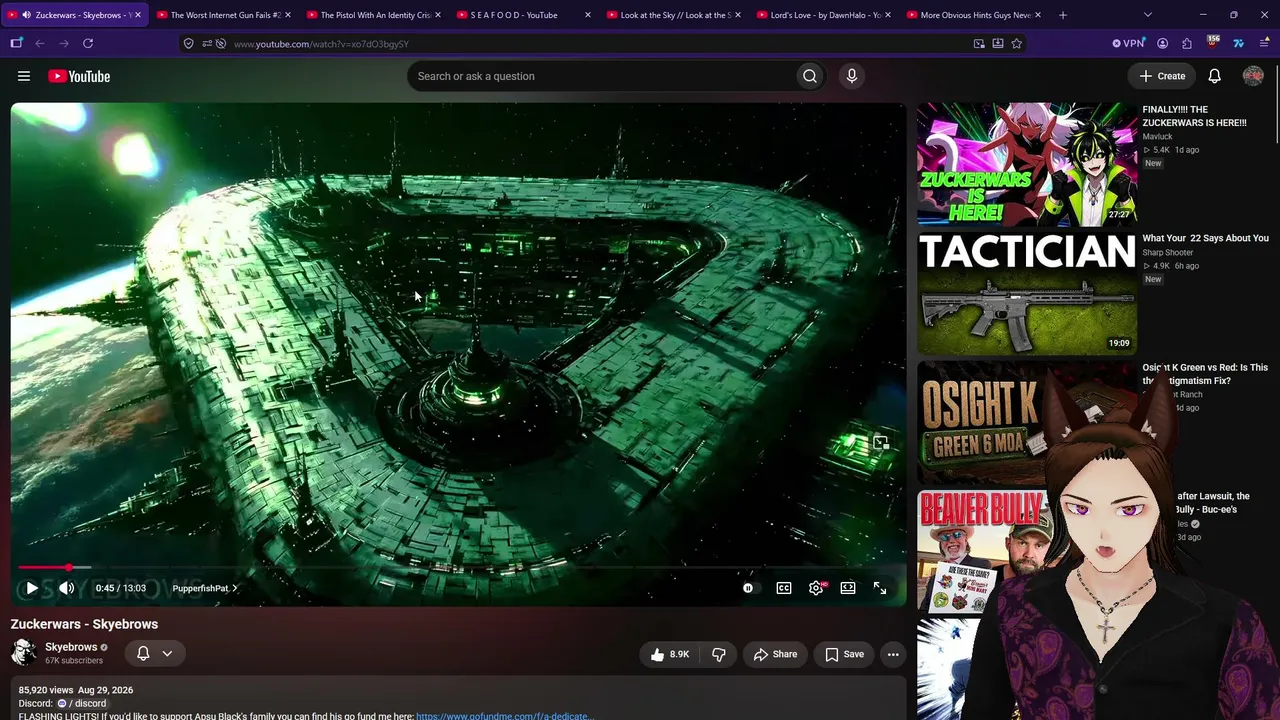Play the Zuckerwars video
Image resolution: width=1280 pixels, height=720 pixels.
point(32,588)
